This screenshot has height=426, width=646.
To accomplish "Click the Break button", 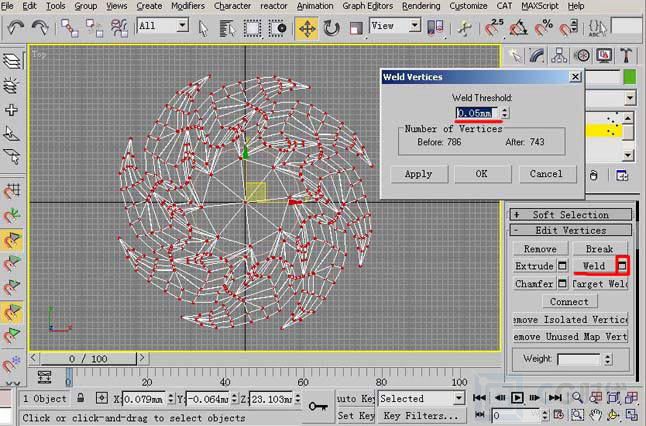I will [599, 249].
